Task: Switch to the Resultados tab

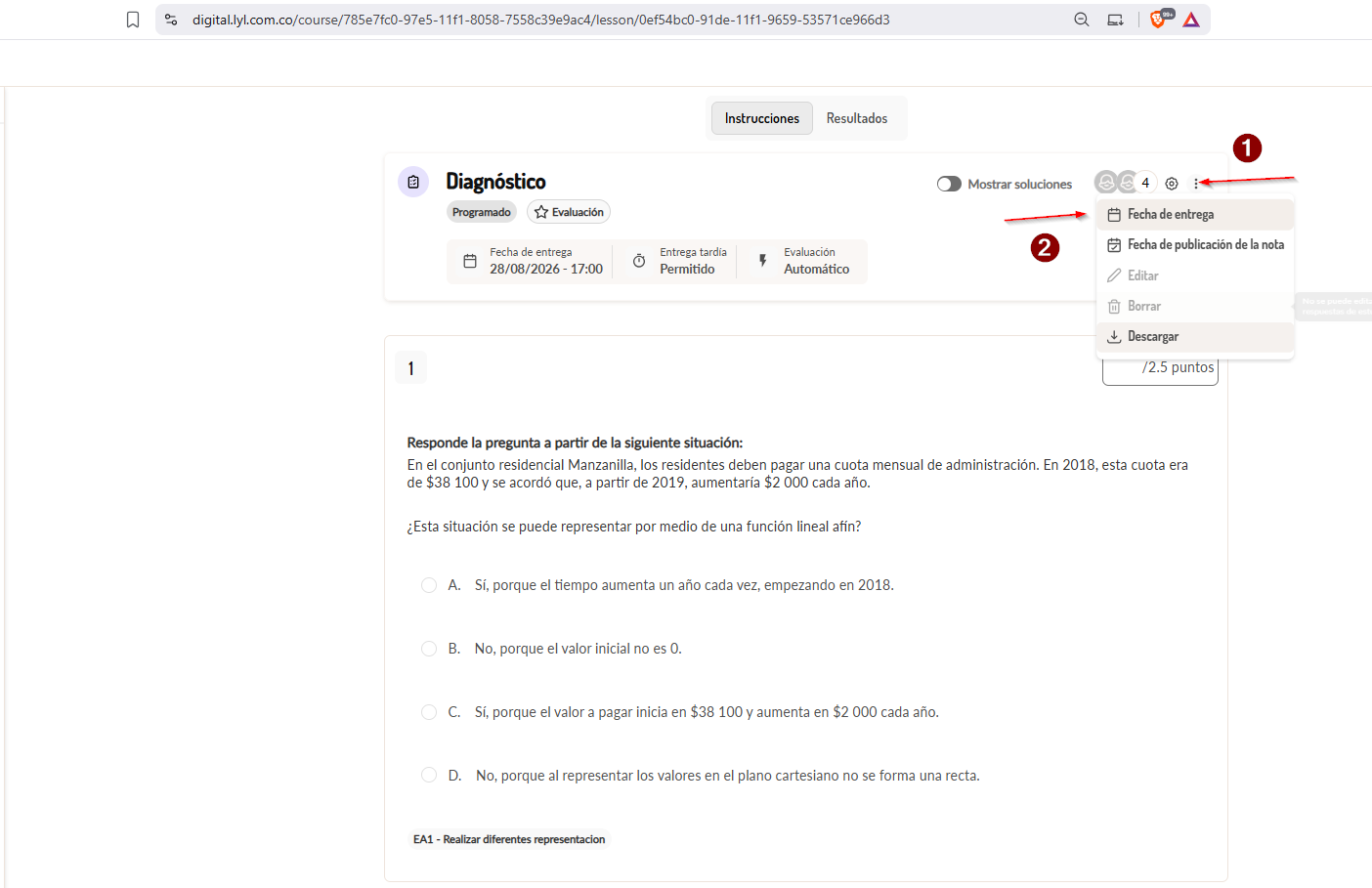Action: [857, 118]
